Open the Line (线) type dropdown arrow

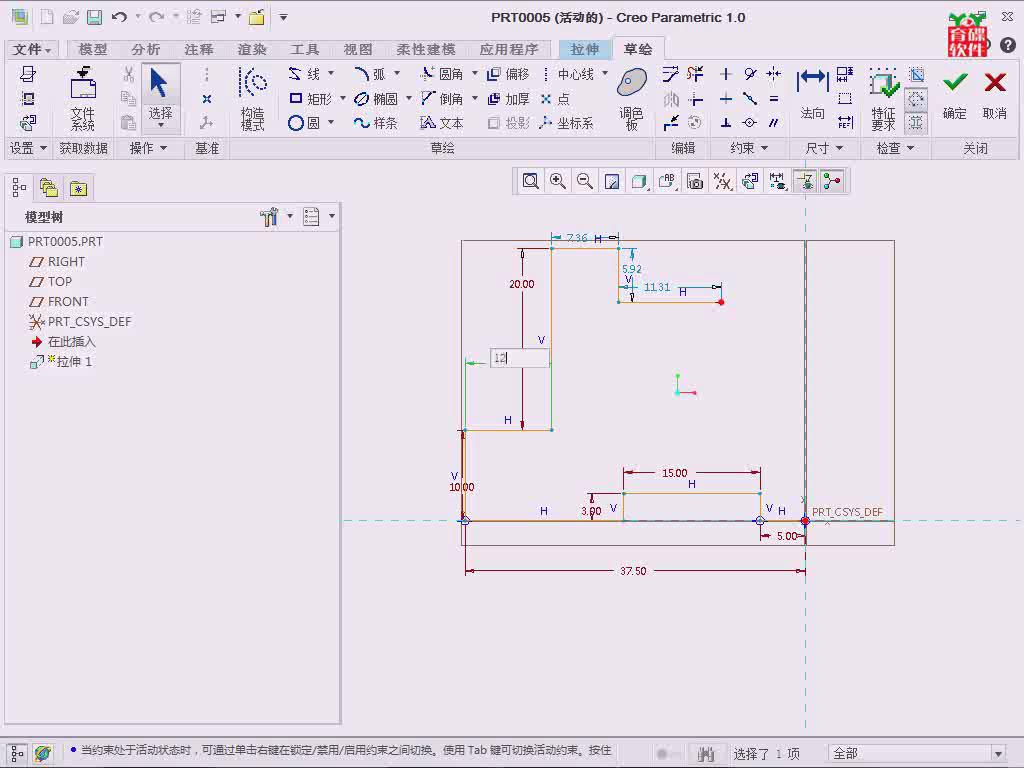pos(331,74)
